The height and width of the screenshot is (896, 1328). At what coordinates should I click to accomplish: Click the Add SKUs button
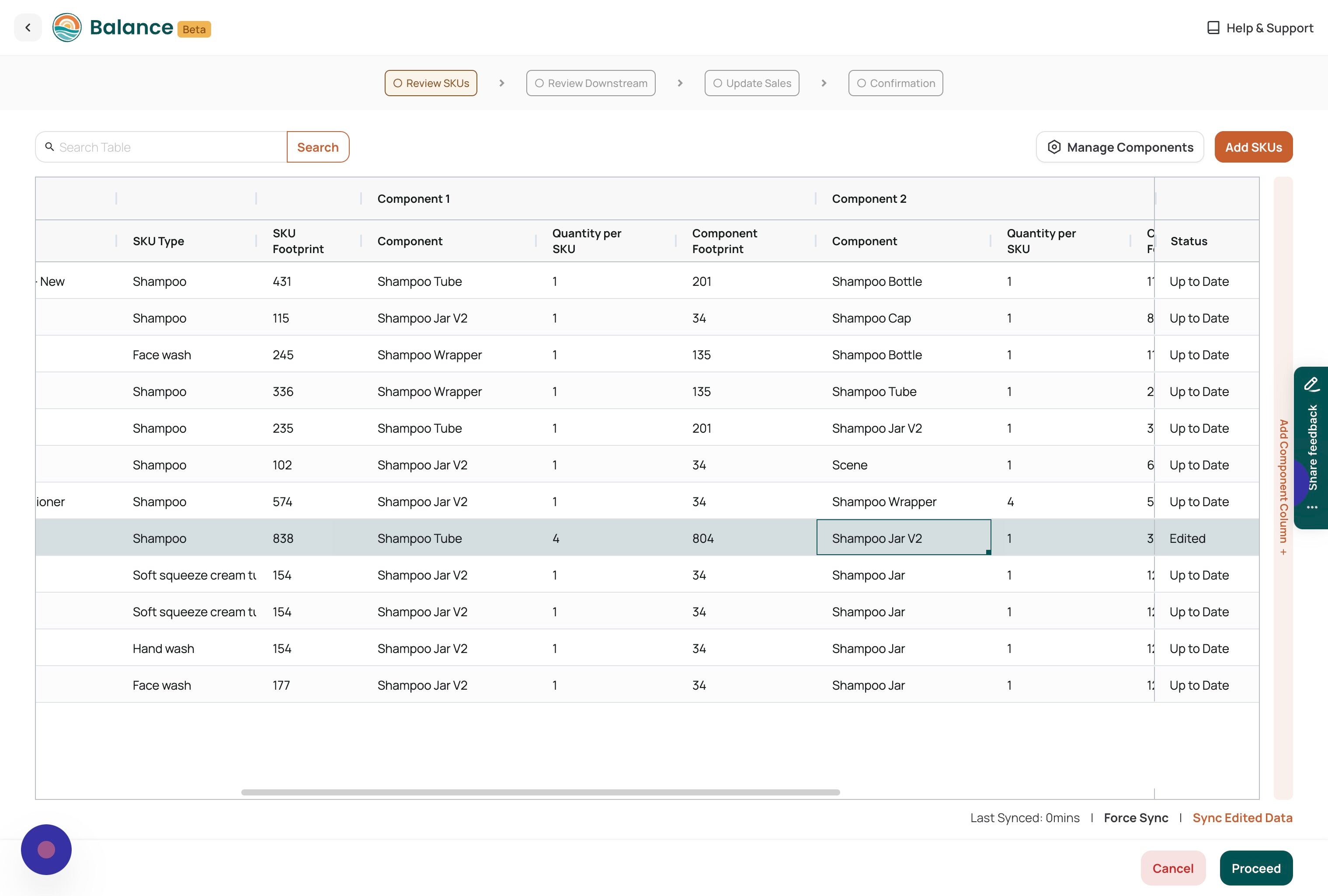click(1253, 147)
